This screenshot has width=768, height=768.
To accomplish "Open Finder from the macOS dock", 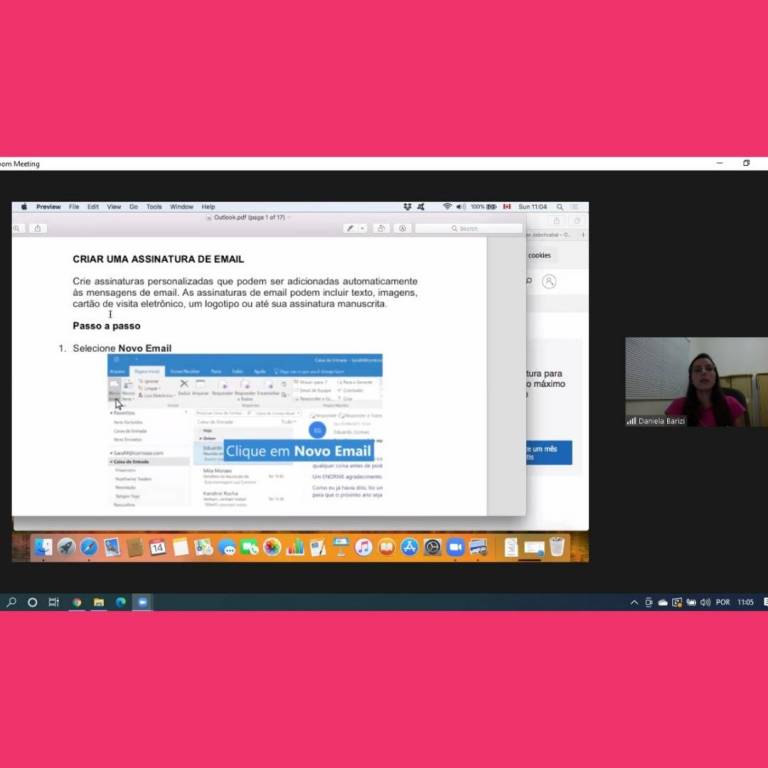I will click(x=42, y=547).
